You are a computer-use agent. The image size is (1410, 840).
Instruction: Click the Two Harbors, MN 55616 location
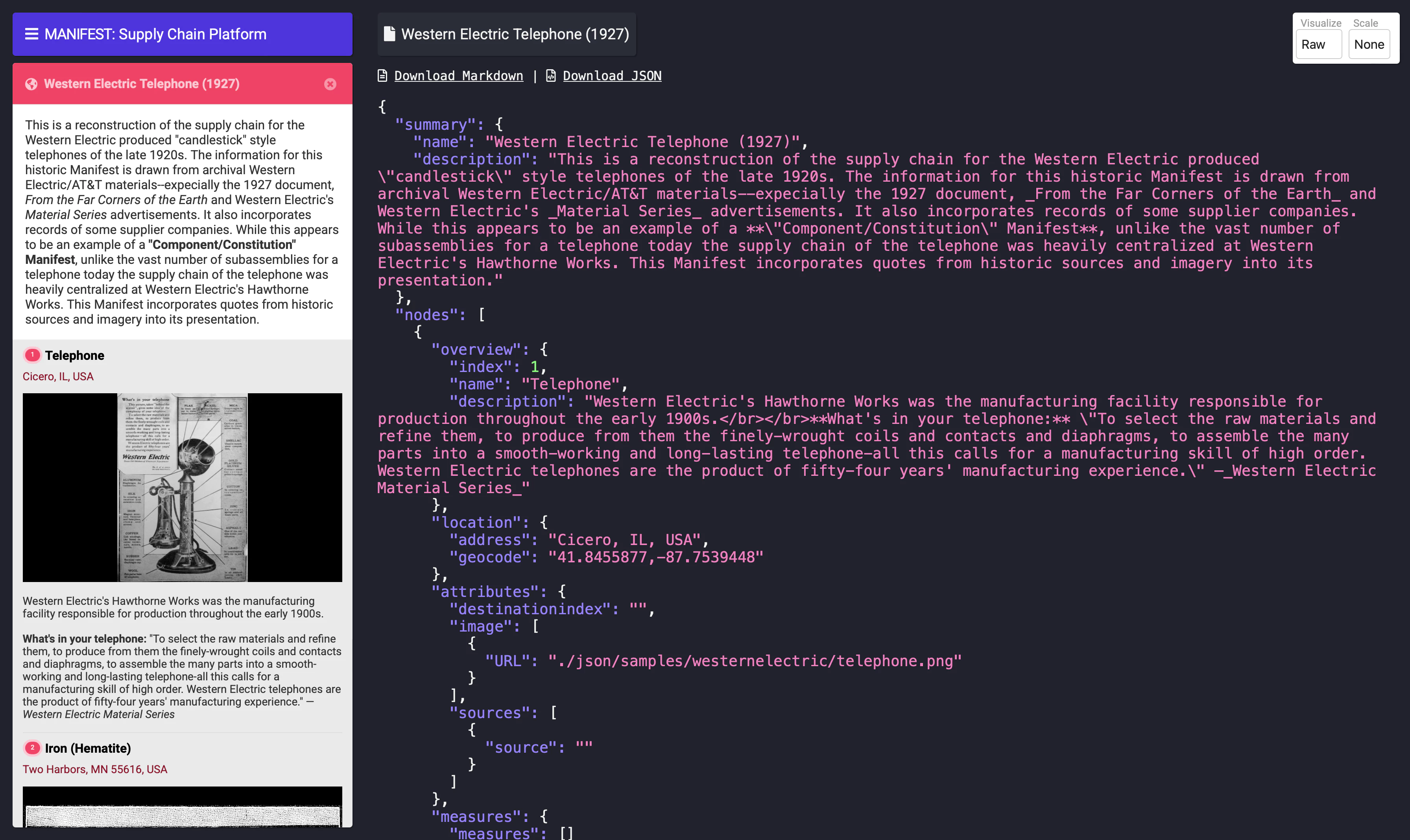tap(95, 769)
